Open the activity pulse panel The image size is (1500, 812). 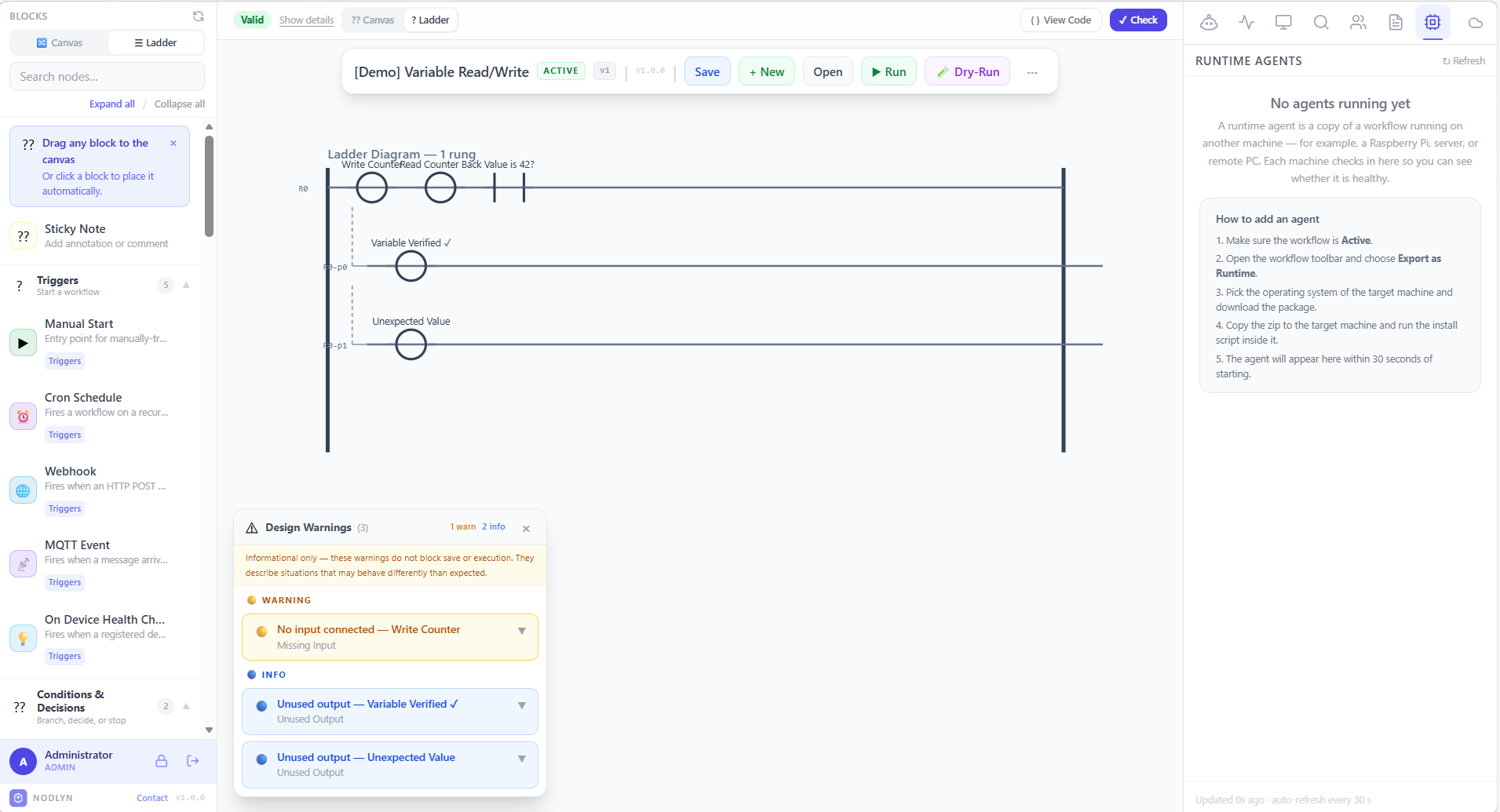(x=1246, y=22)
